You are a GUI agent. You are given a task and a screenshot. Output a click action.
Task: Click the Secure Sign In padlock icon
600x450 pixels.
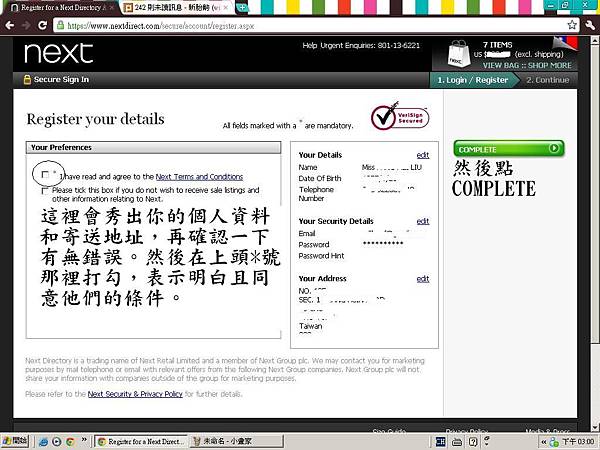click(x=27, y=80)
